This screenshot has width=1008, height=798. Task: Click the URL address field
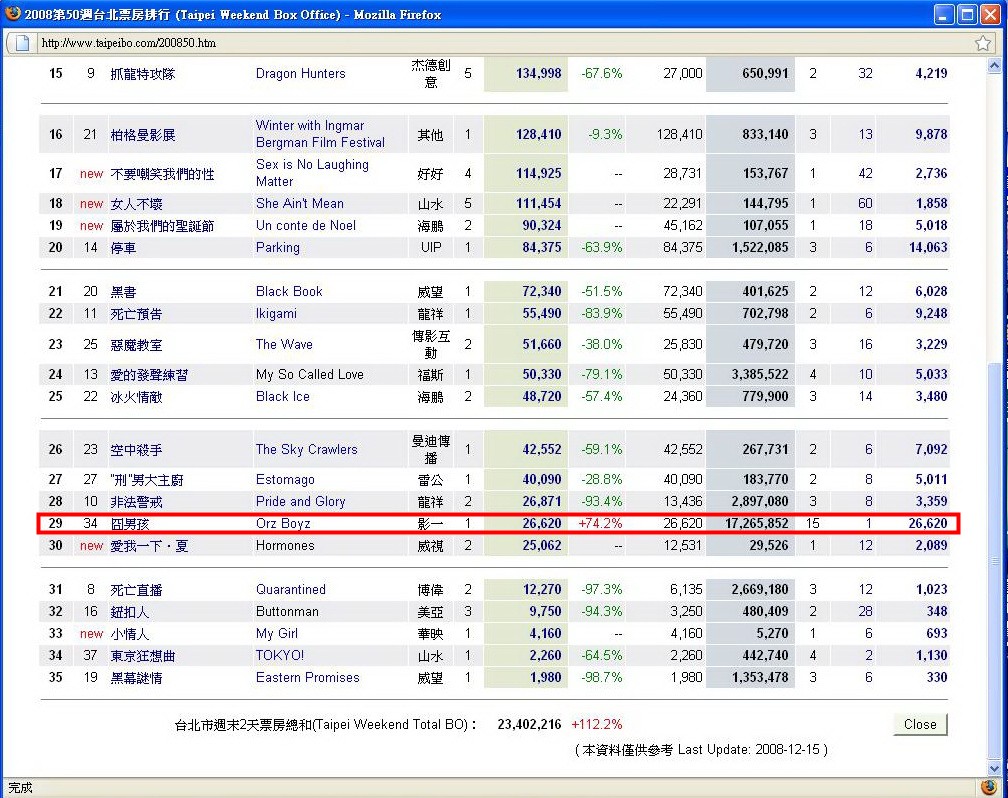505,43
